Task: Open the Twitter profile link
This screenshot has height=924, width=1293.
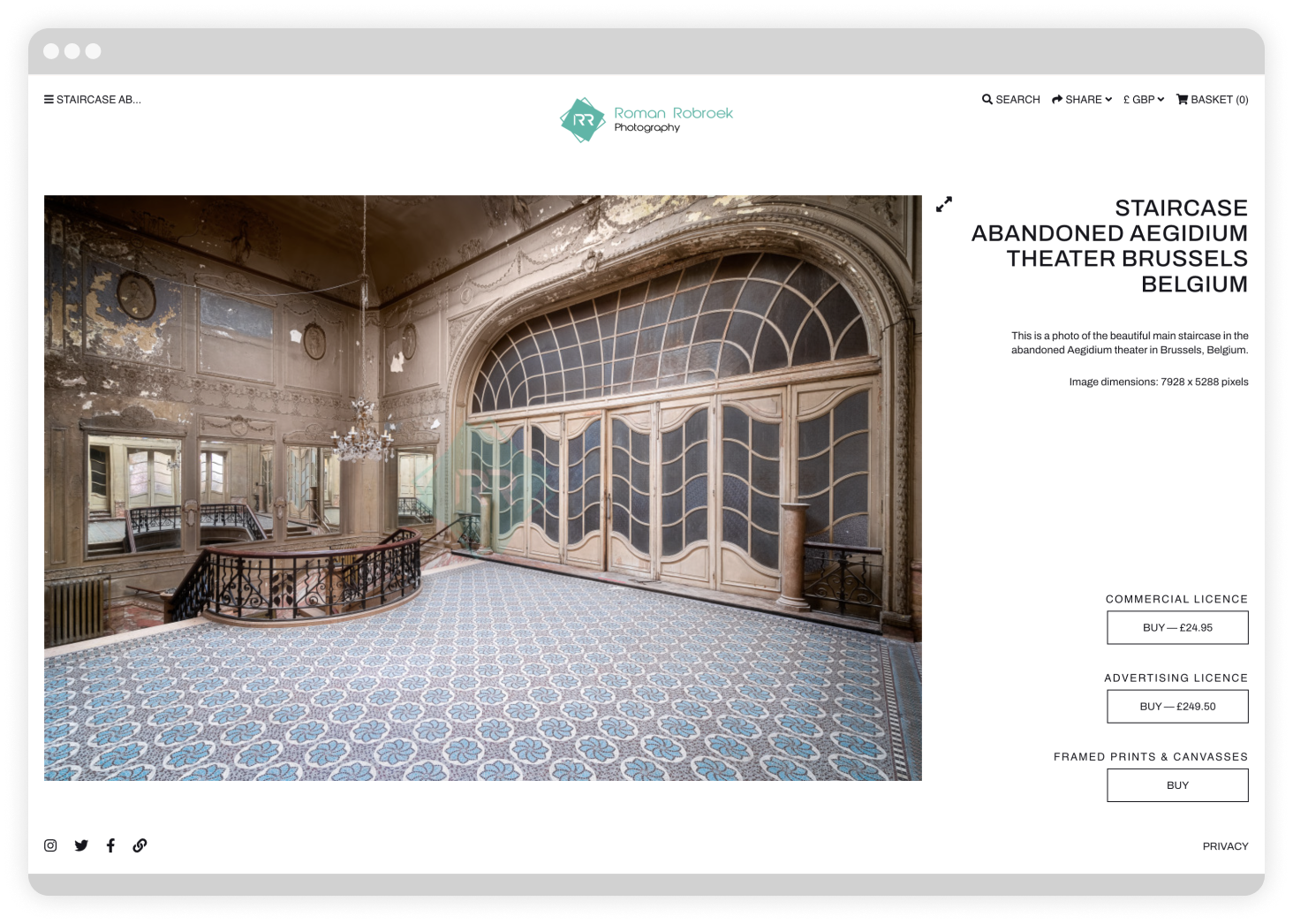Action: pyautogui.click(x=81, y=845)
